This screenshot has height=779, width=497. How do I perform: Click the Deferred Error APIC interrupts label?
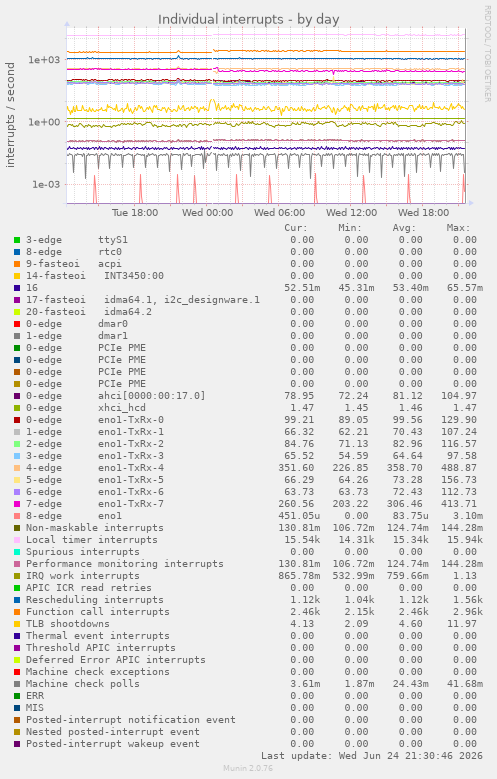click(115, 660)
